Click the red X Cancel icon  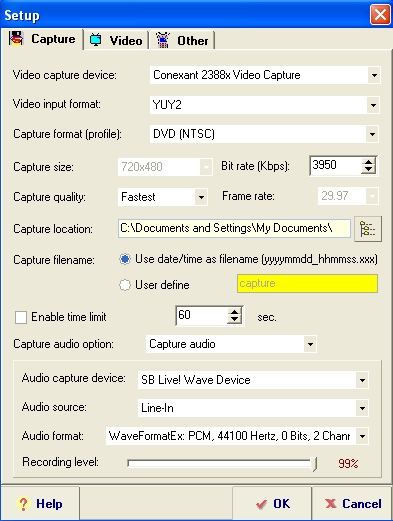(x=331, y=503)
